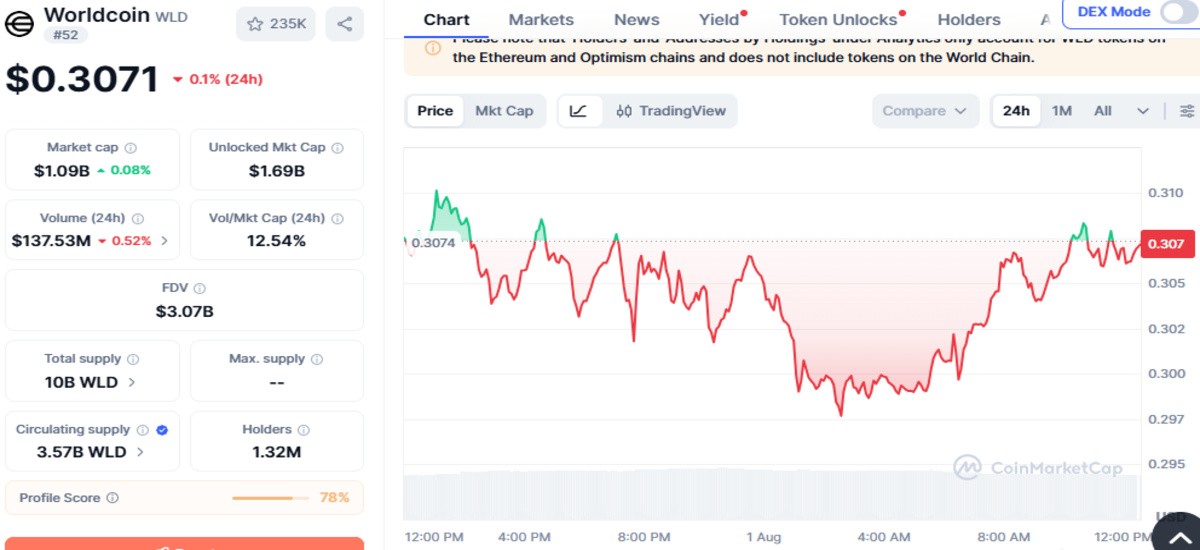Click info icon next to Total supply
The height and width of the screenshot is (550, 1200).
(133, 359)
